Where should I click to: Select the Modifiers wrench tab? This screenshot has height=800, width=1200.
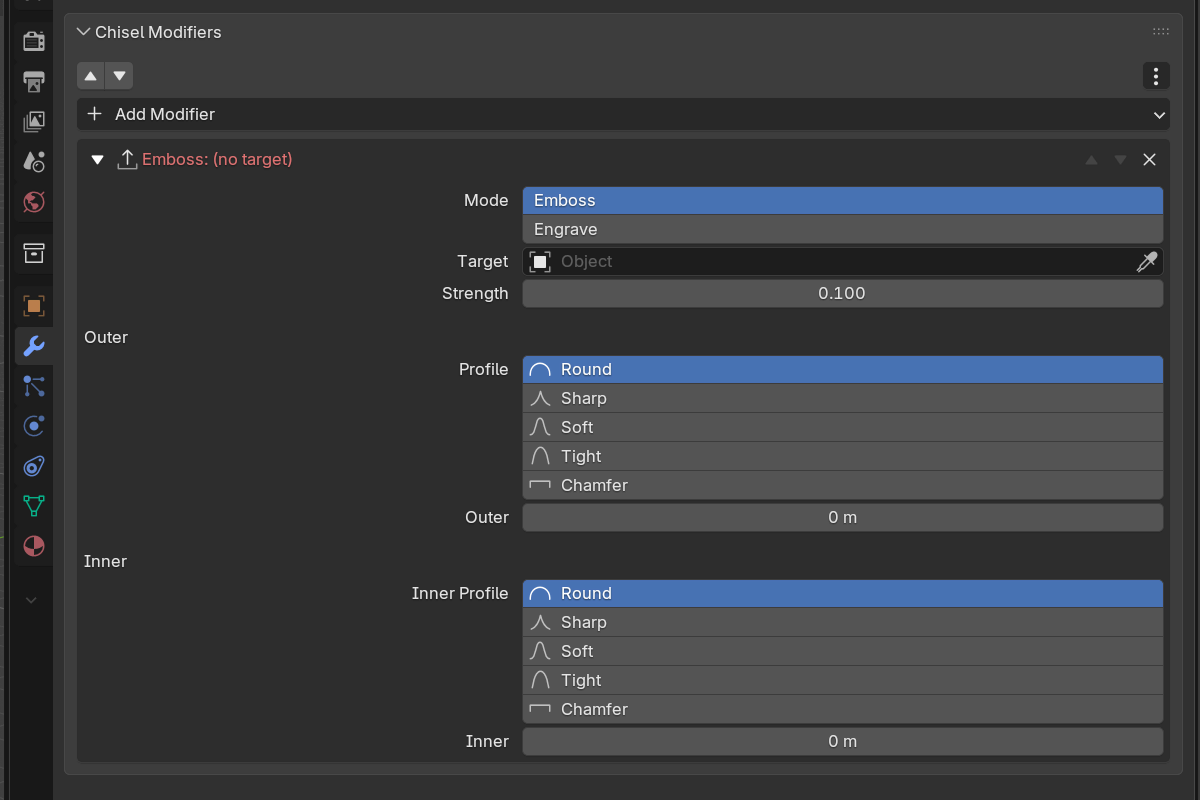point(34,346)
